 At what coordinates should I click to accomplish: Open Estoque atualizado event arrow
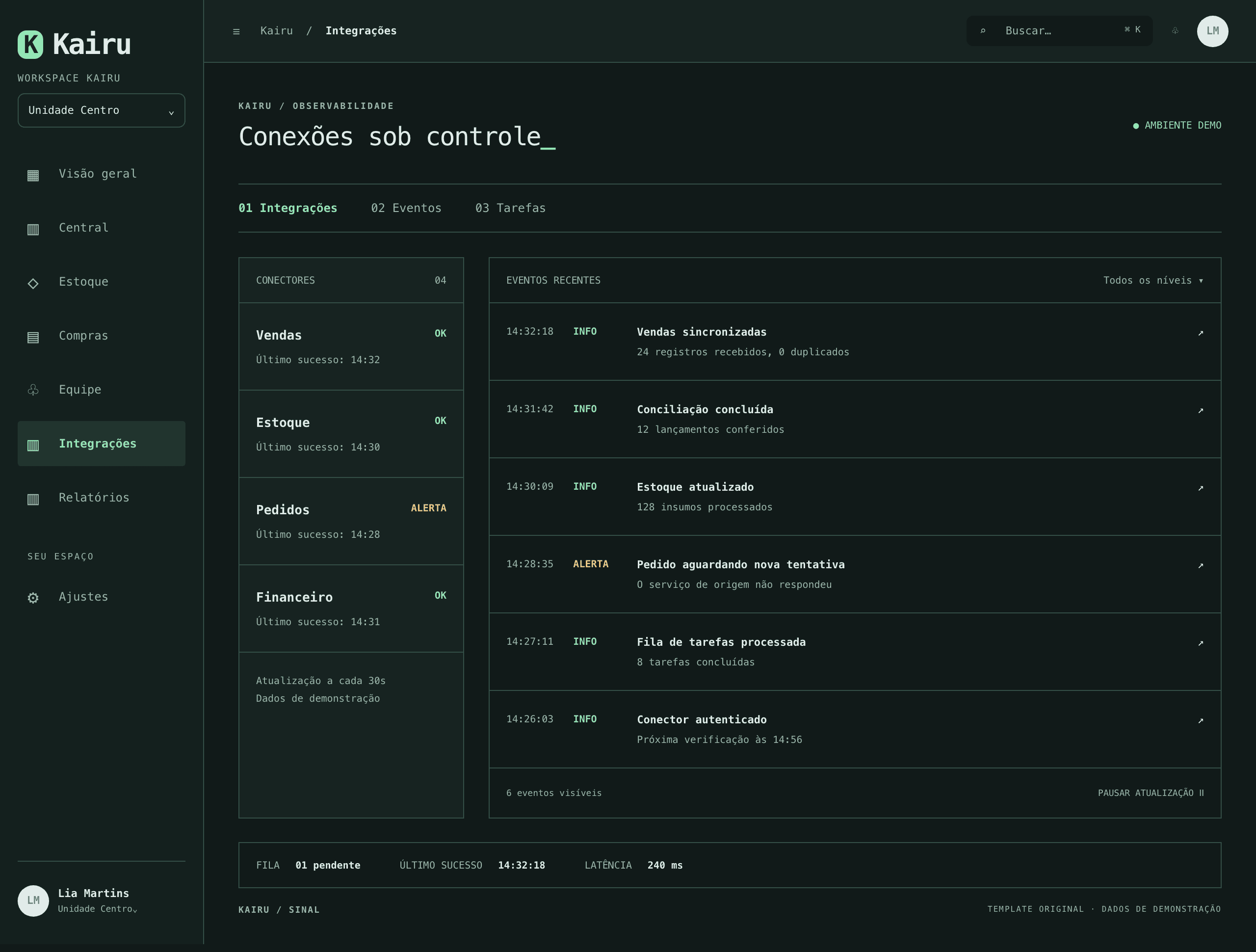(1201, 487)
